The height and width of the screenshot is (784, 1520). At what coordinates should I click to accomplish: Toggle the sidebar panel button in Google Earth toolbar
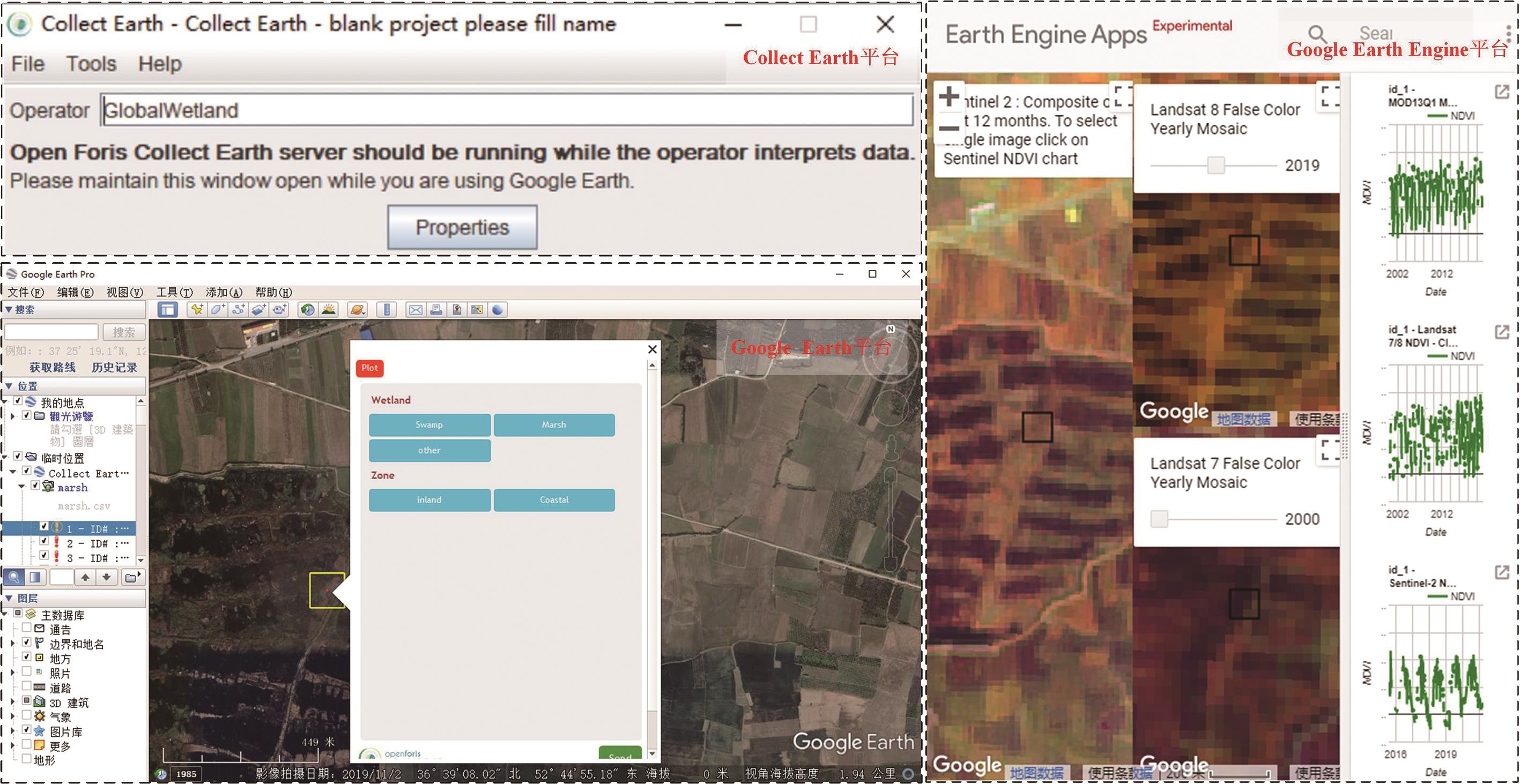[x=168, y=310]
